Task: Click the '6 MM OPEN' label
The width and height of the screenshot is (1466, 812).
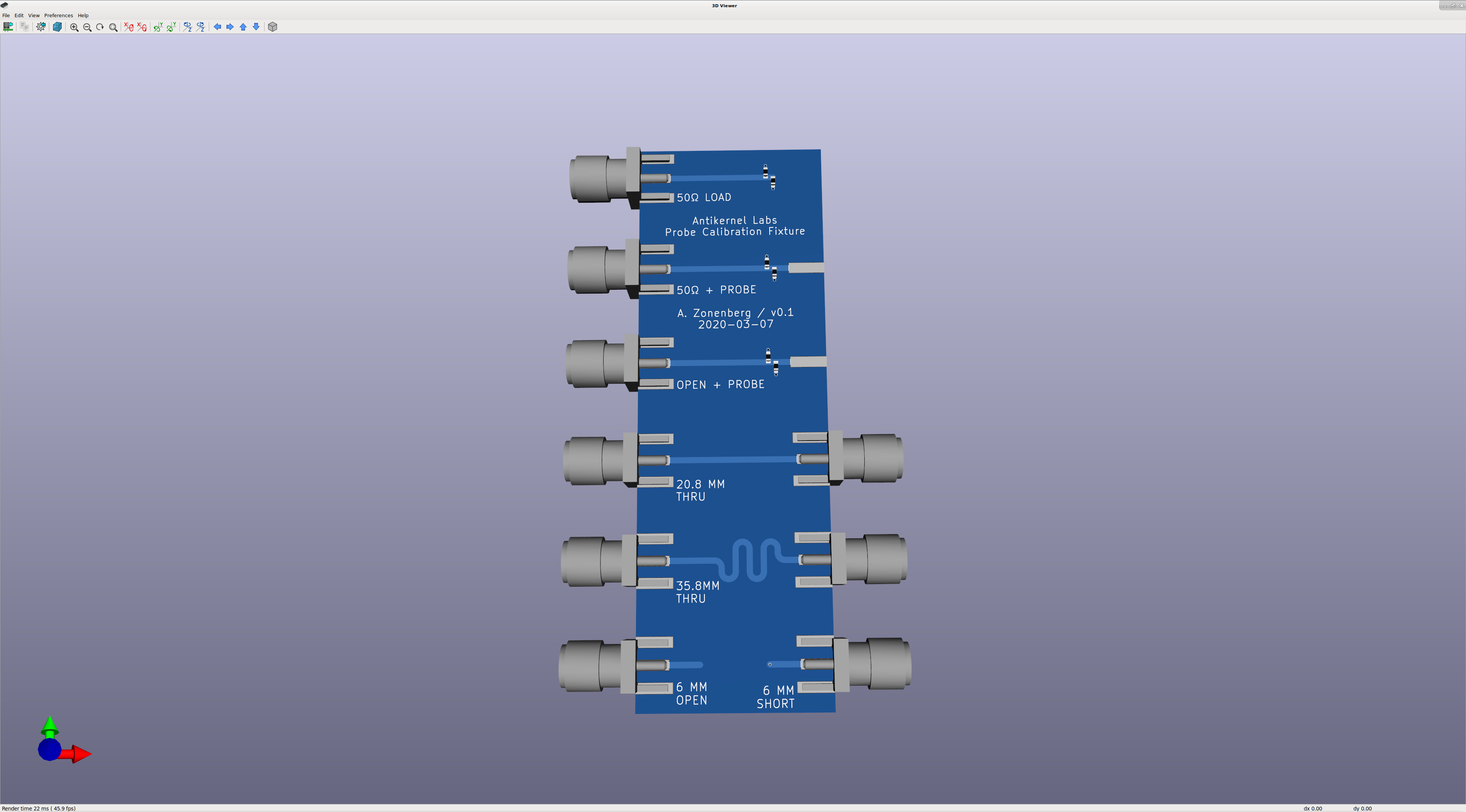Action: [x=691, y=694]
